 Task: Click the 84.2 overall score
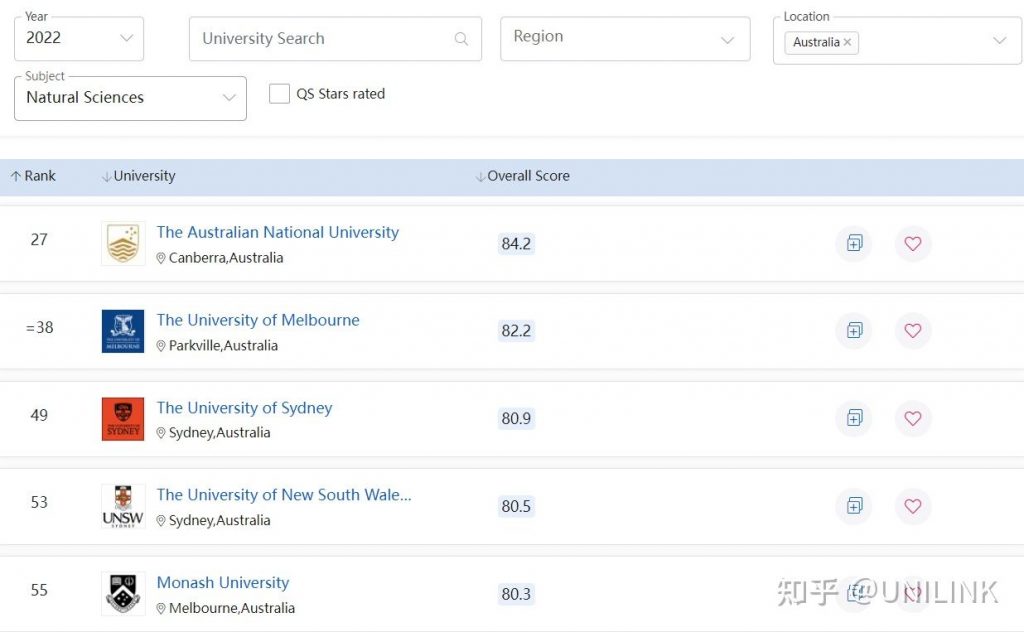[516, 244]
